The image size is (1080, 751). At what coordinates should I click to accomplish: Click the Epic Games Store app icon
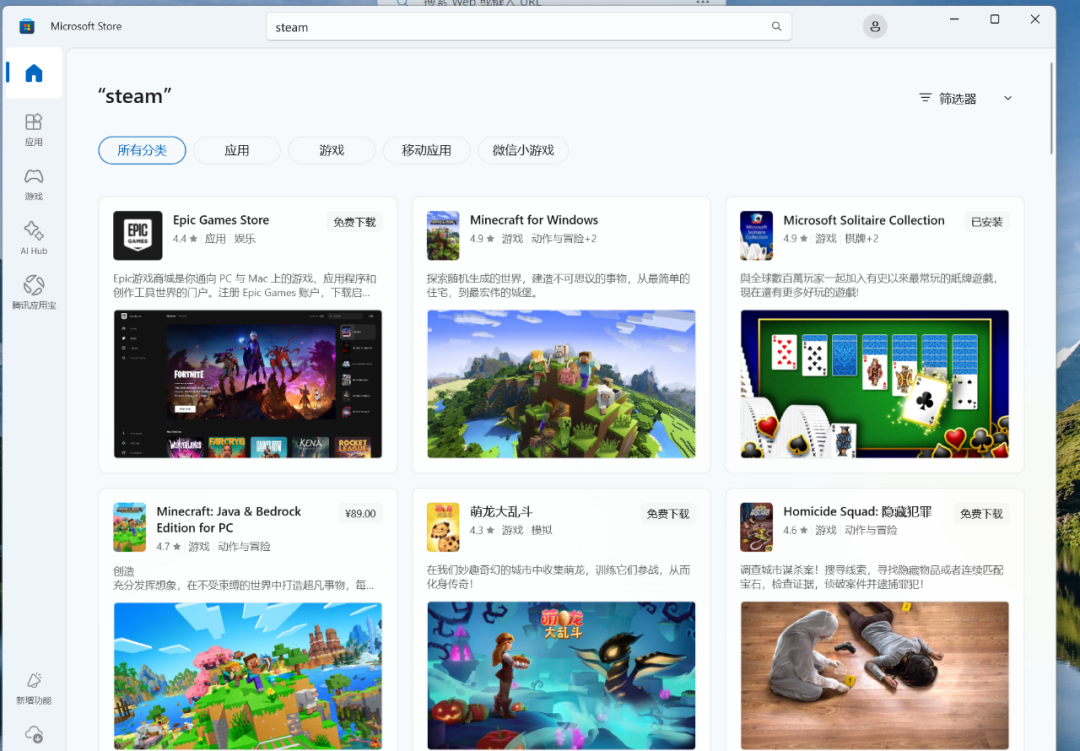click(x=138, y=236)
